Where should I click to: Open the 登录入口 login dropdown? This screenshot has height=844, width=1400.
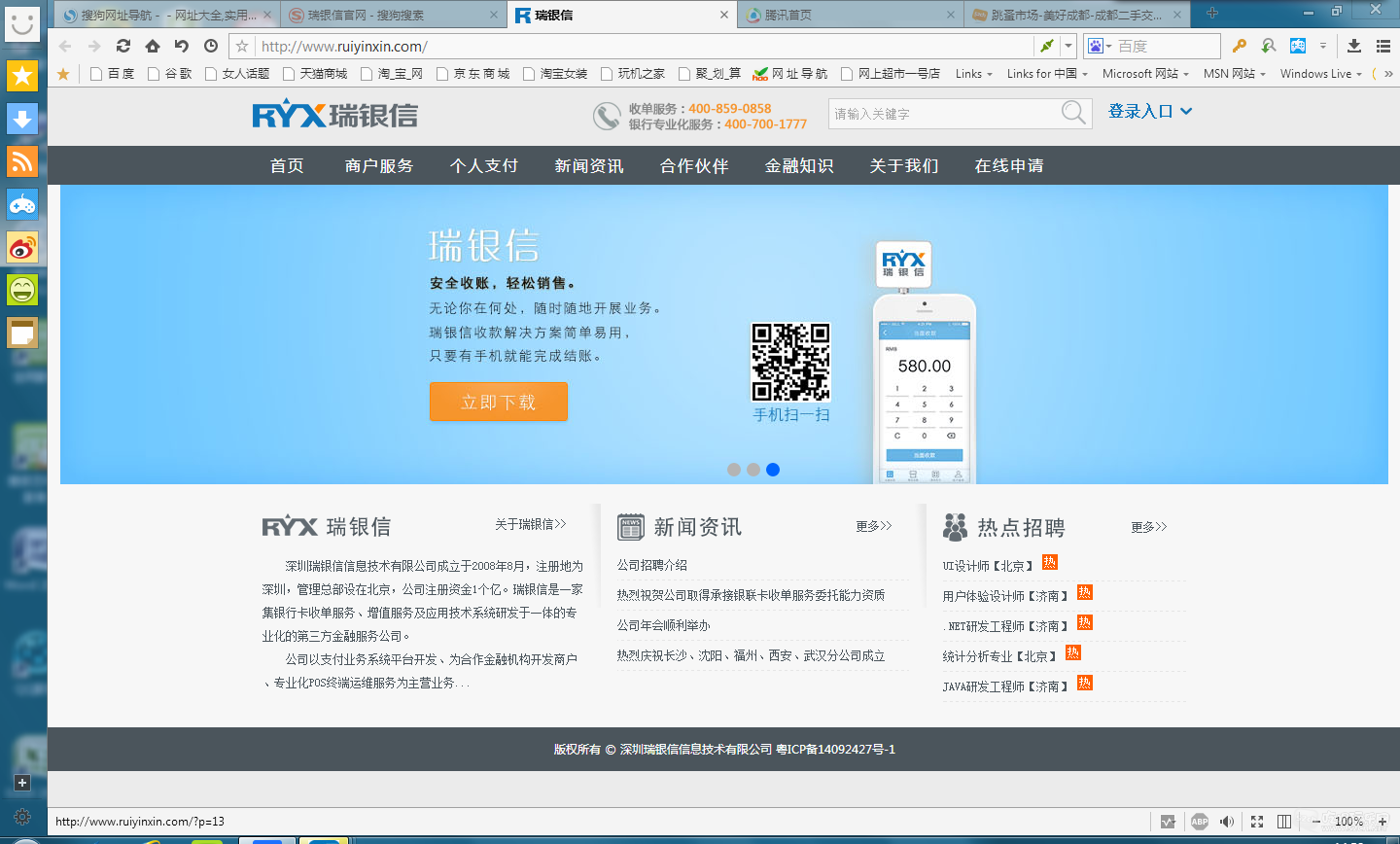pos(1150,111)
